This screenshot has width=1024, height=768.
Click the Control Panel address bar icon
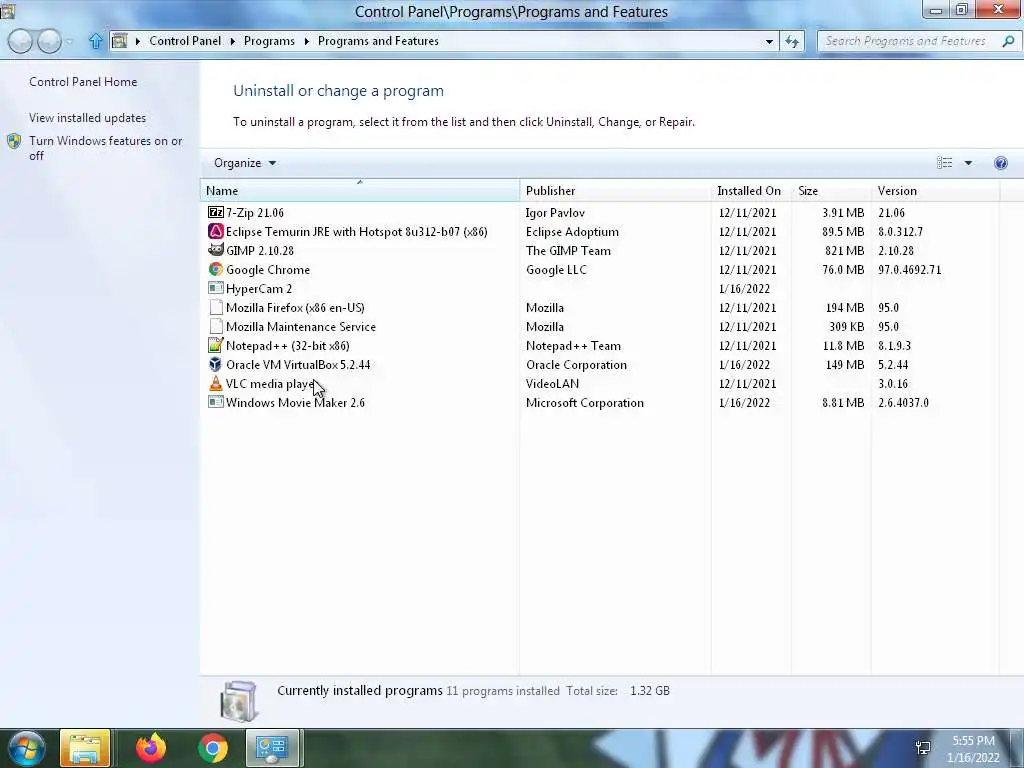[120, 41]
